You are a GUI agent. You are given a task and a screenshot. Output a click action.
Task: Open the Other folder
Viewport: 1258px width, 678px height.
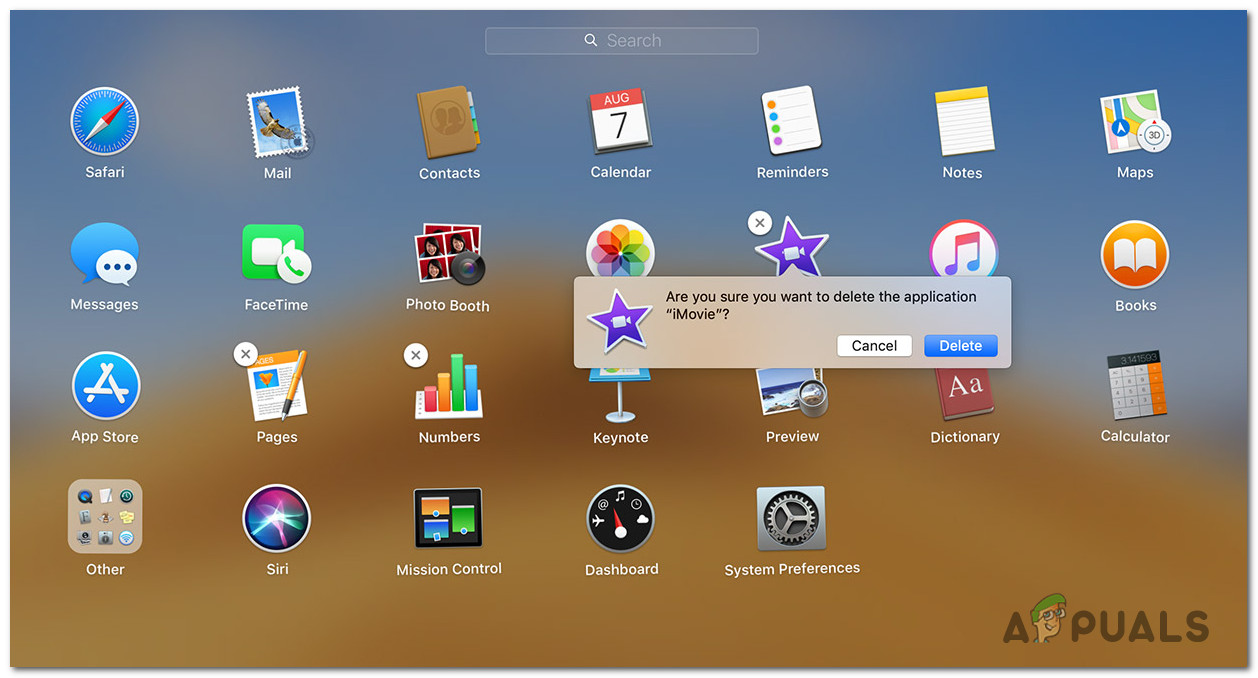point(105,517)
